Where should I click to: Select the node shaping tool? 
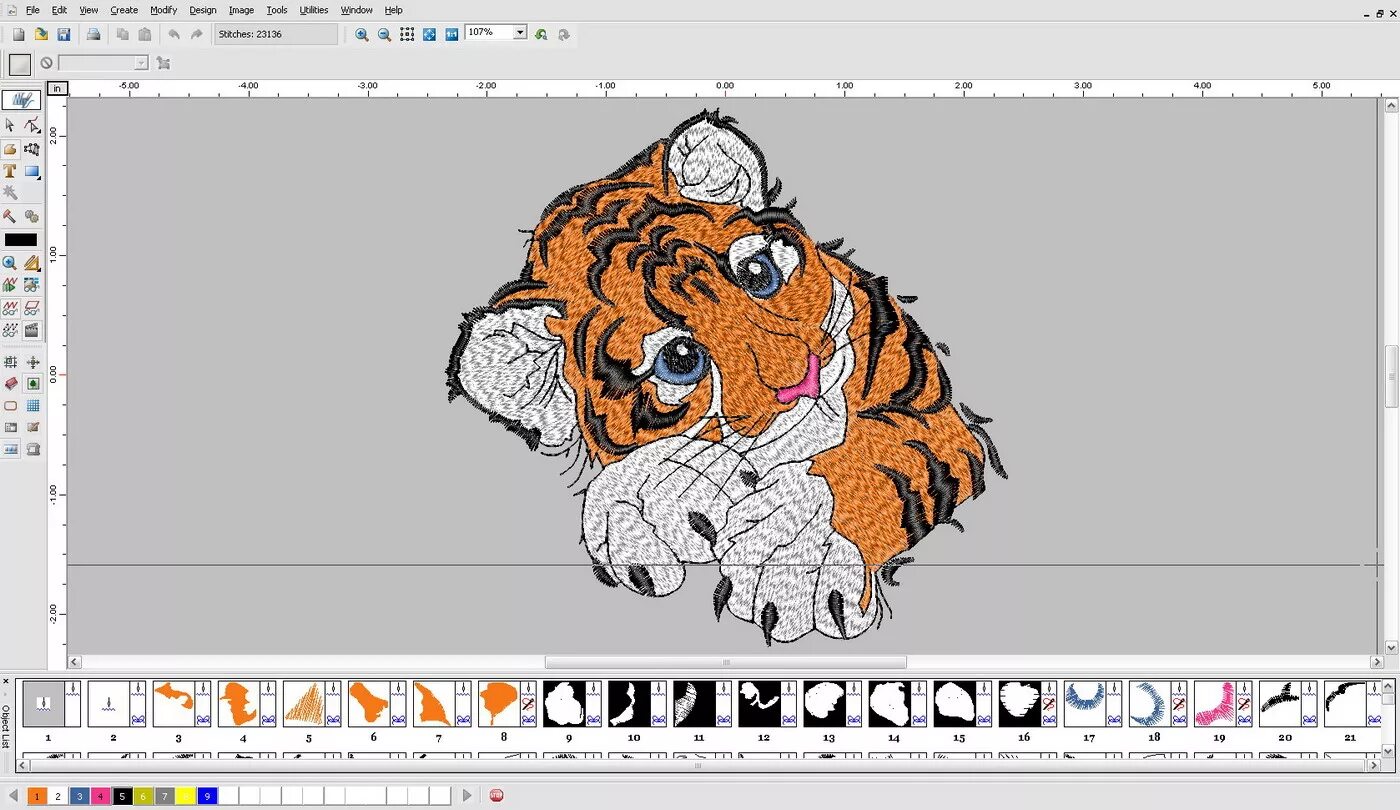32,125
